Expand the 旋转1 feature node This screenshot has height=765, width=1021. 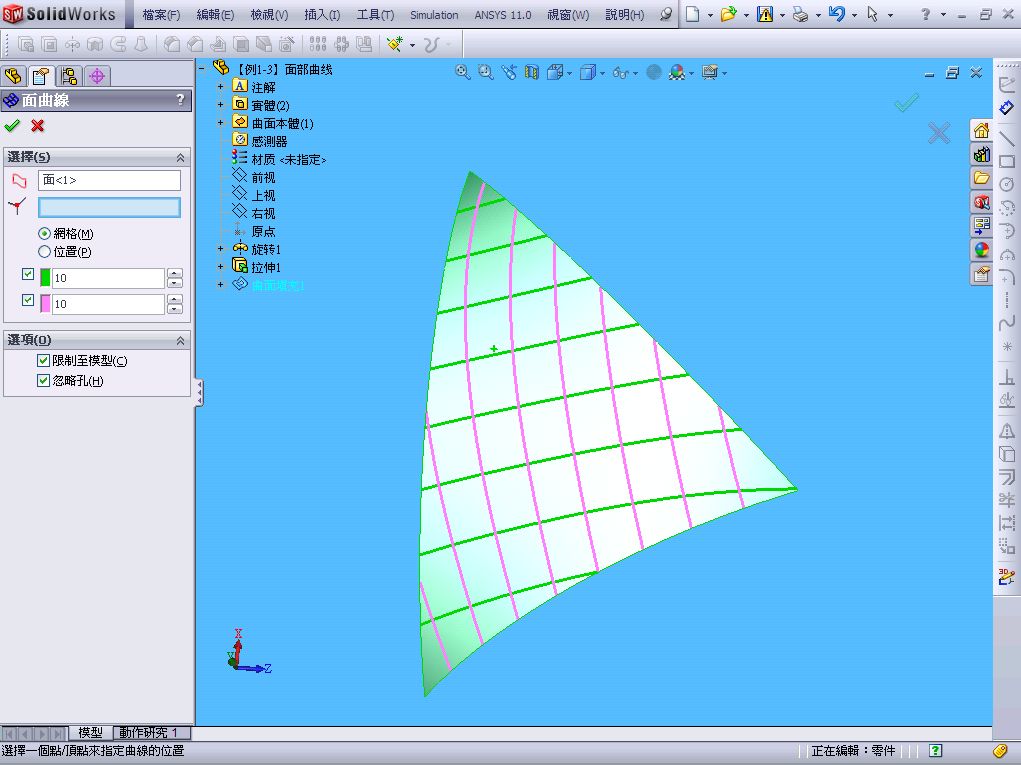(221, 249)
